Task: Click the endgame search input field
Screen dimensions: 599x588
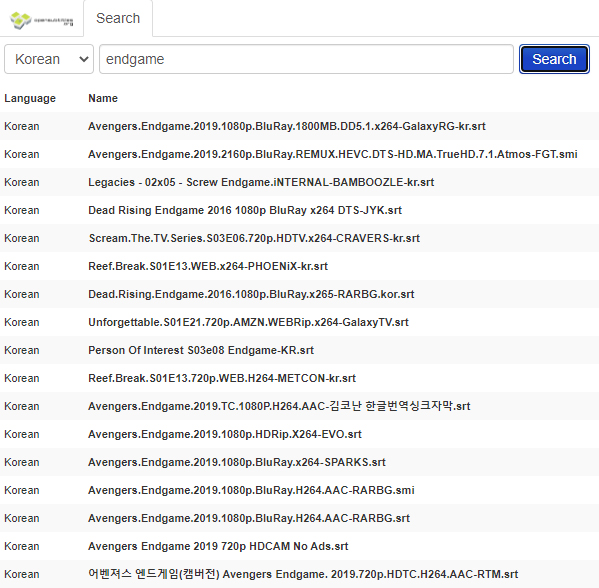Action: click(306, 59)
